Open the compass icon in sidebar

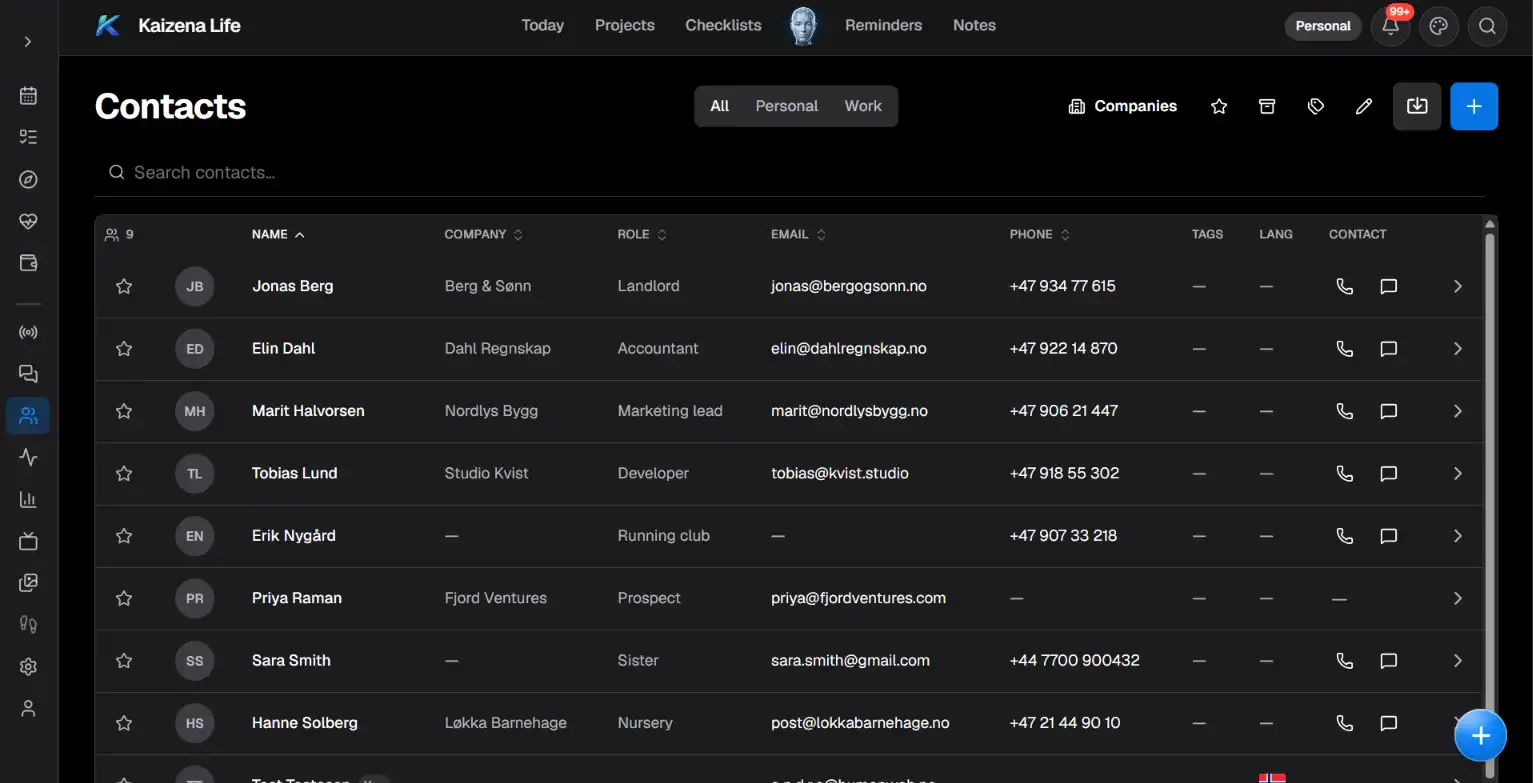tap(28, 180)
